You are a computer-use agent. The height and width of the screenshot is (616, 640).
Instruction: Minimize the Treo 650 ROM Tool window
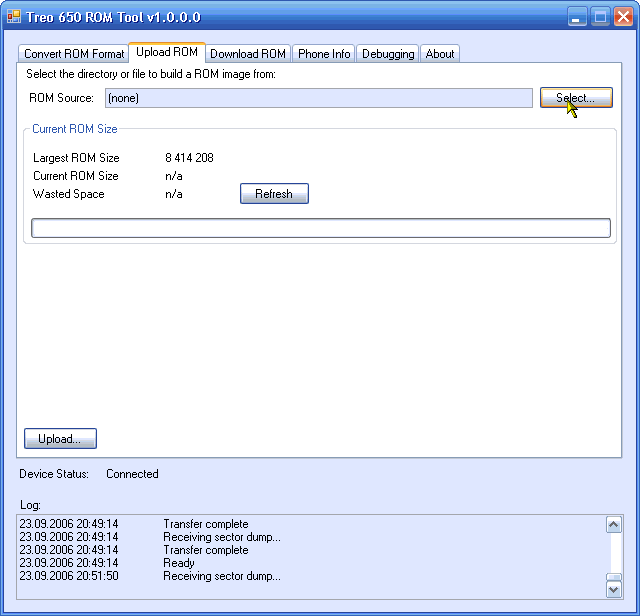point(577,17)
